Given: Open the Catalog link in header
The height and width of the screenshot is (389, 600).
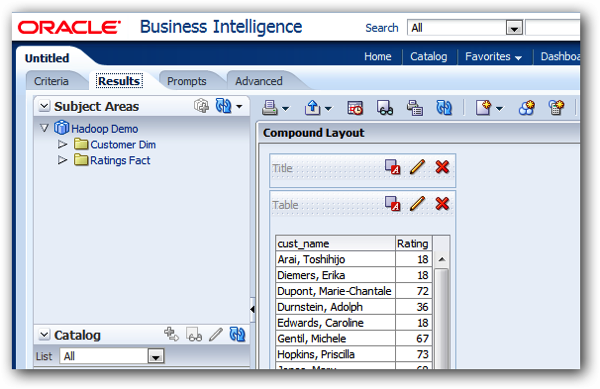Looking at the screenshot, I should [x=429, y=57].
